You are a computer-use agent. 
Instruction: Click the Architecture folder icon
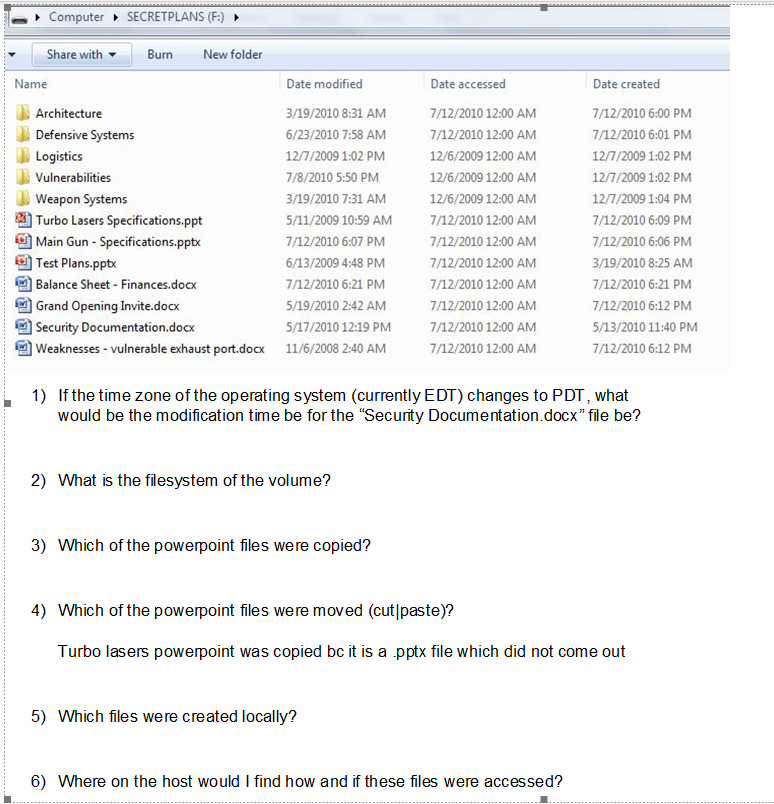point(23,113)
